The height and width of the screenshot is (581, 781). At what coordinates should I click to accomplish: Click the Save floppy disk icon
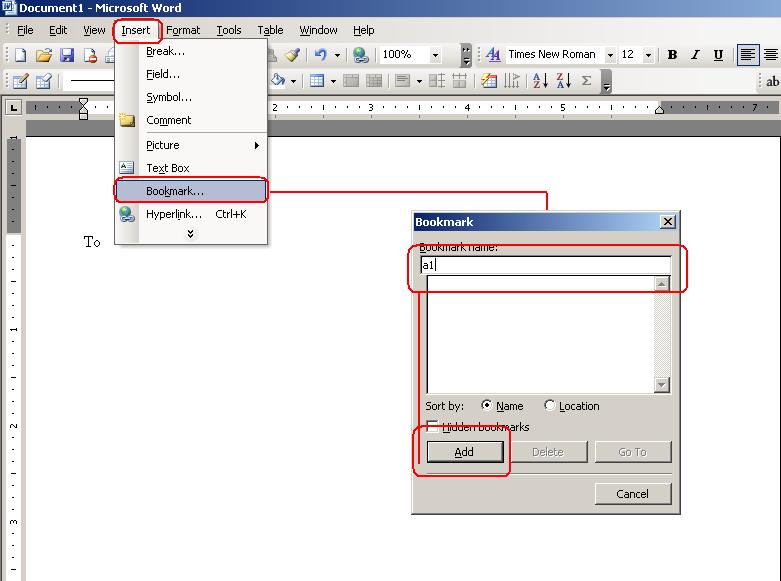(x=67, y=55)
